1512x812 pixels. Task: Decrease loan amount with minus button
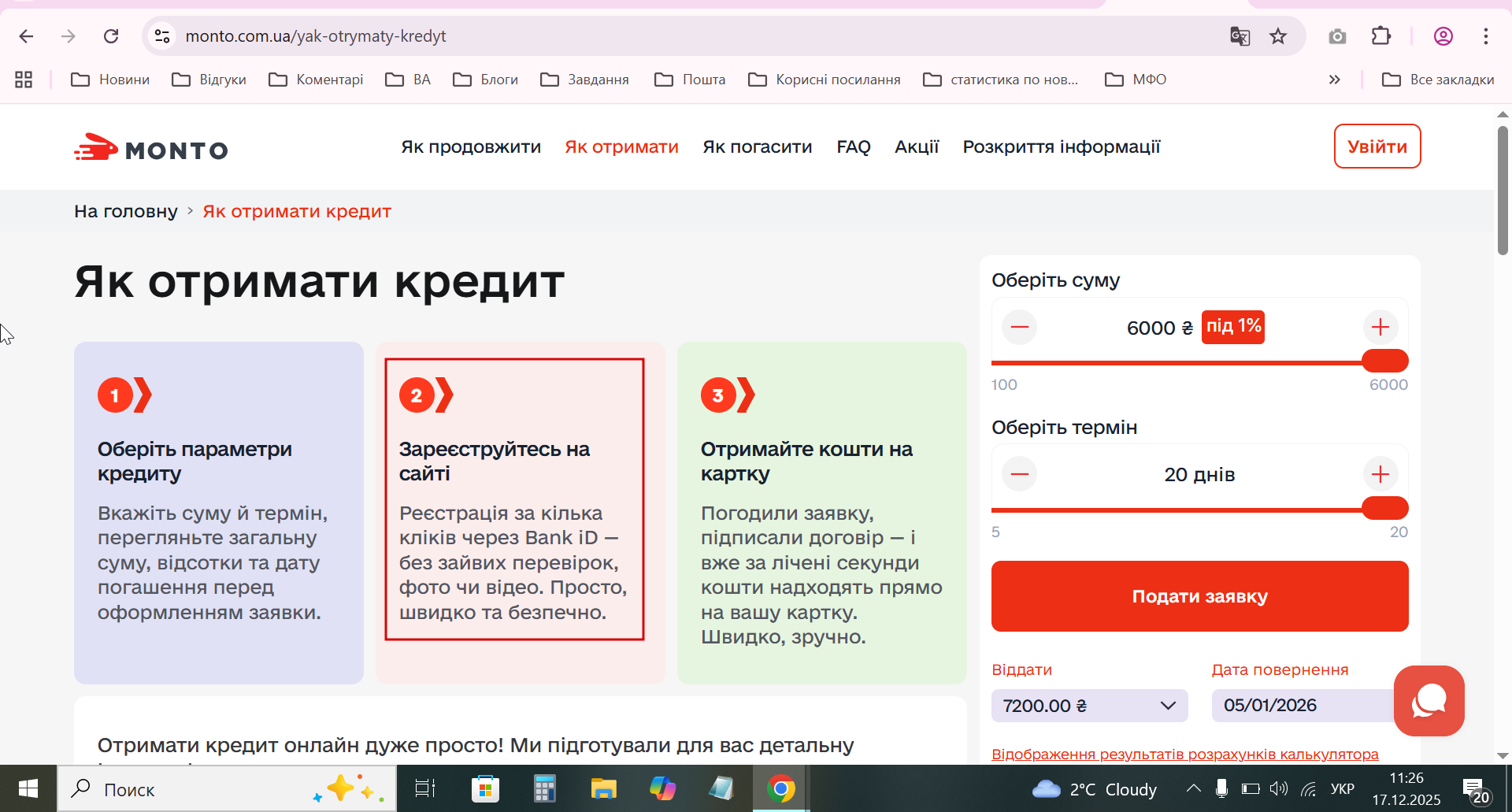click(1020, 327)
